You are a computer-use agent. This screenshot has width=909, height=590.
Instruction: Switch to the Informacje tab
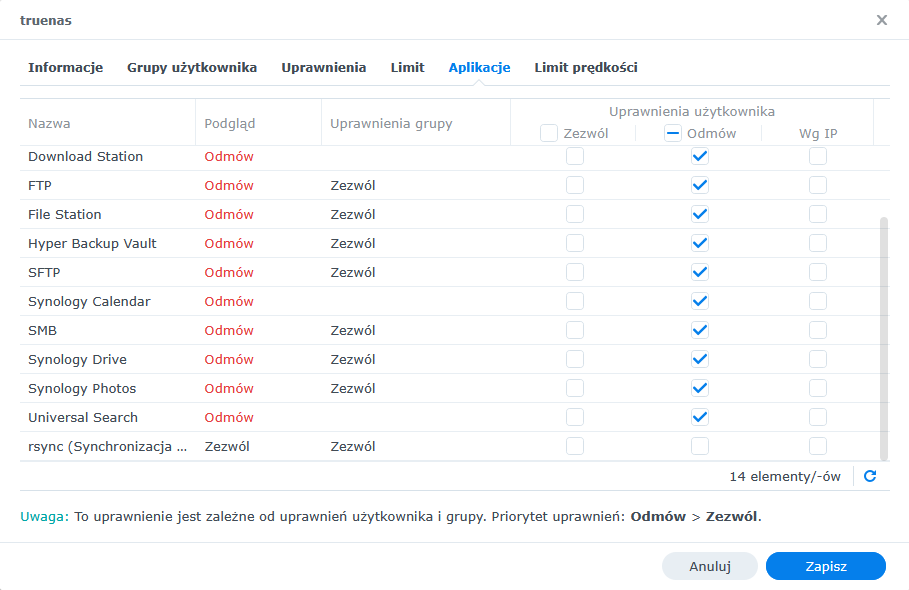(x=65, y=68)
